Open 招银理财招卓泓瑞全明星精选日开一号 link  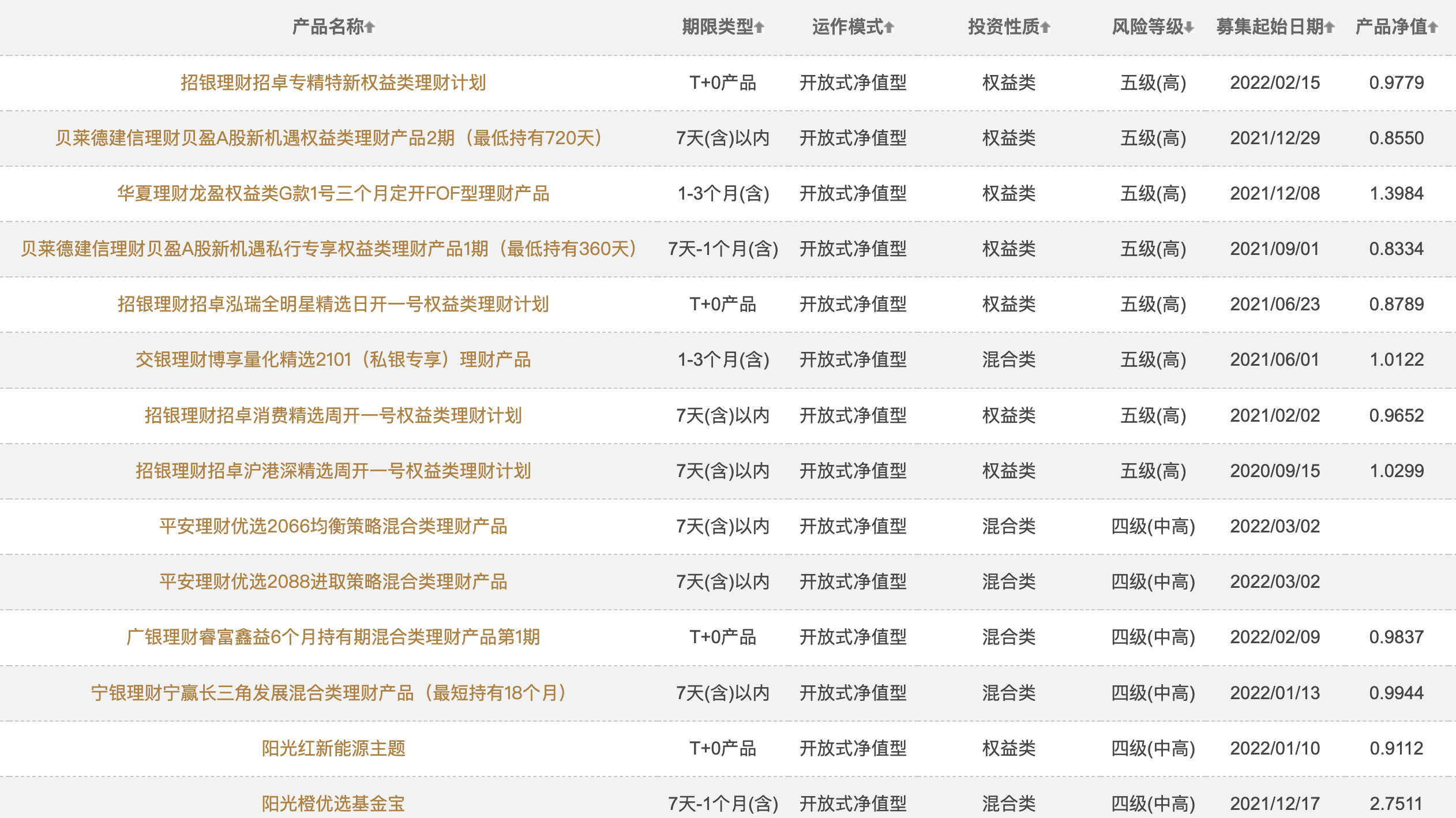click(x=333, y=304)
